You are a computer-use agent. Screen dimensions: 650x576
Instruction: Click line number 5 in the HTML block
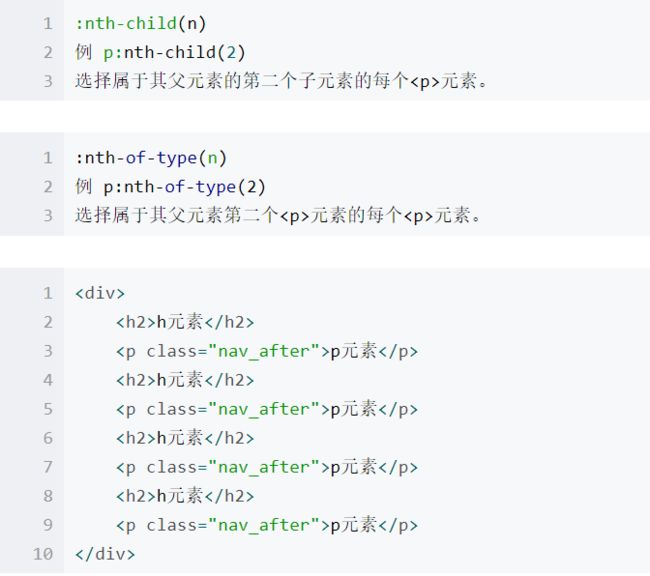coord(48,409)
